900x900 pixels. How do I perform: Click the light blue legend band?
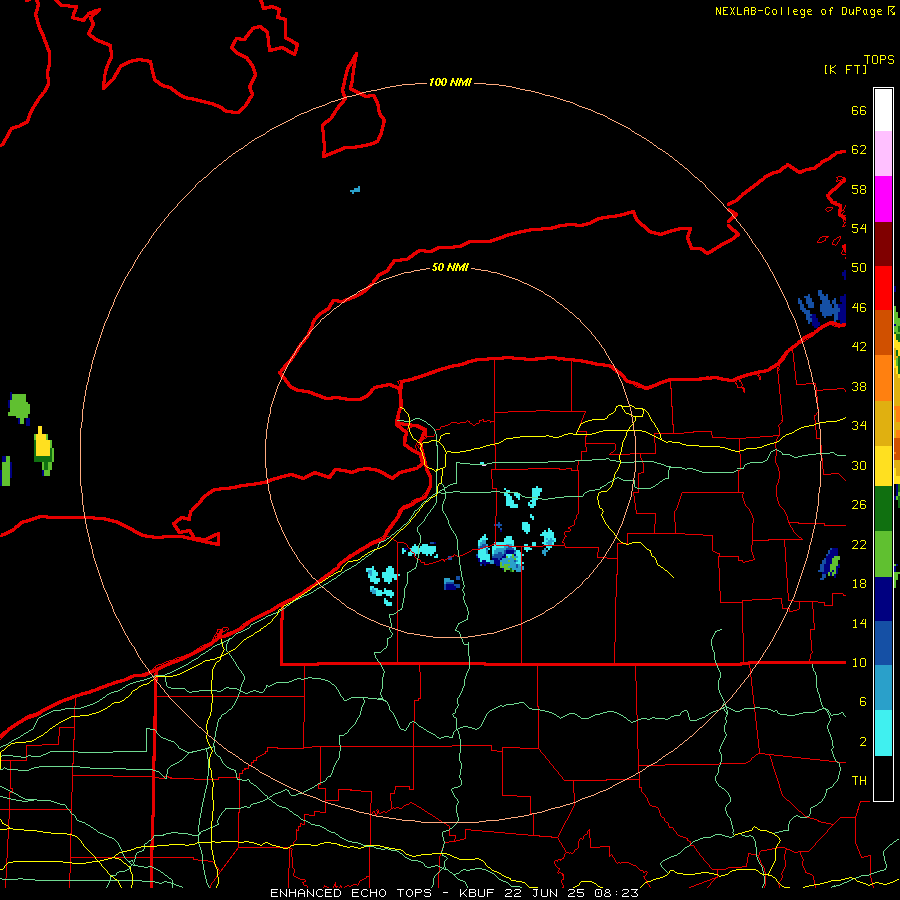coord(883,687)
